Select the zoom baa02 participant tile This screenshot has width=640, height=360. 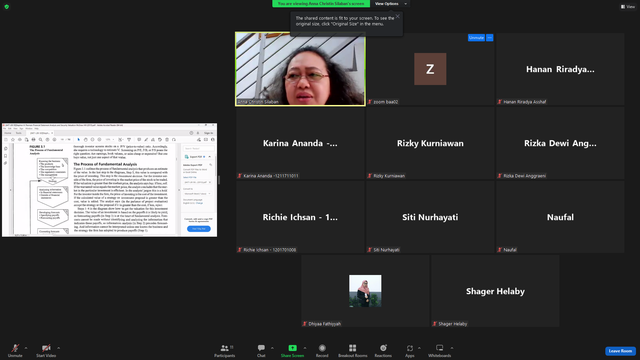pos(430,69)
